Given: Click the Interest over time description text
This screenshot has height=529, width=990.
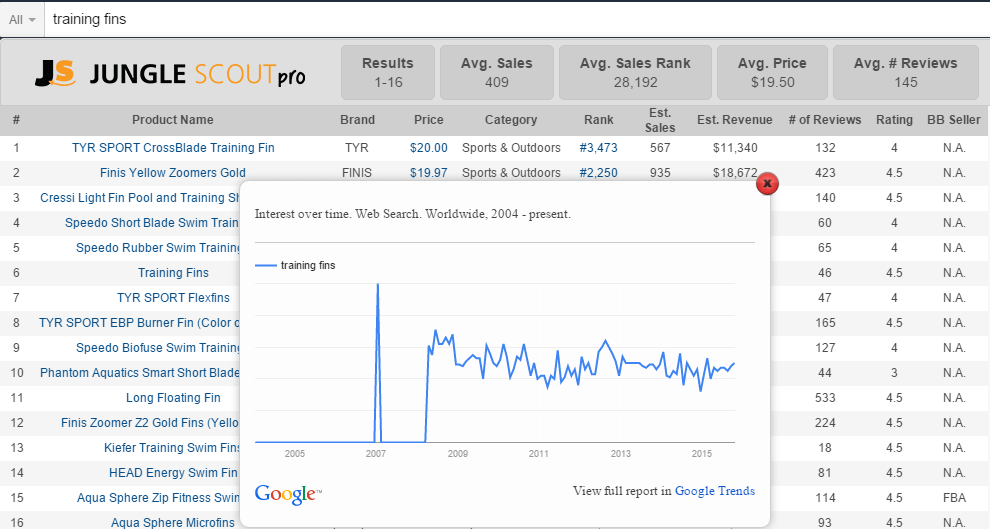Looking at the screenshot, I should (x=412, y=214).
